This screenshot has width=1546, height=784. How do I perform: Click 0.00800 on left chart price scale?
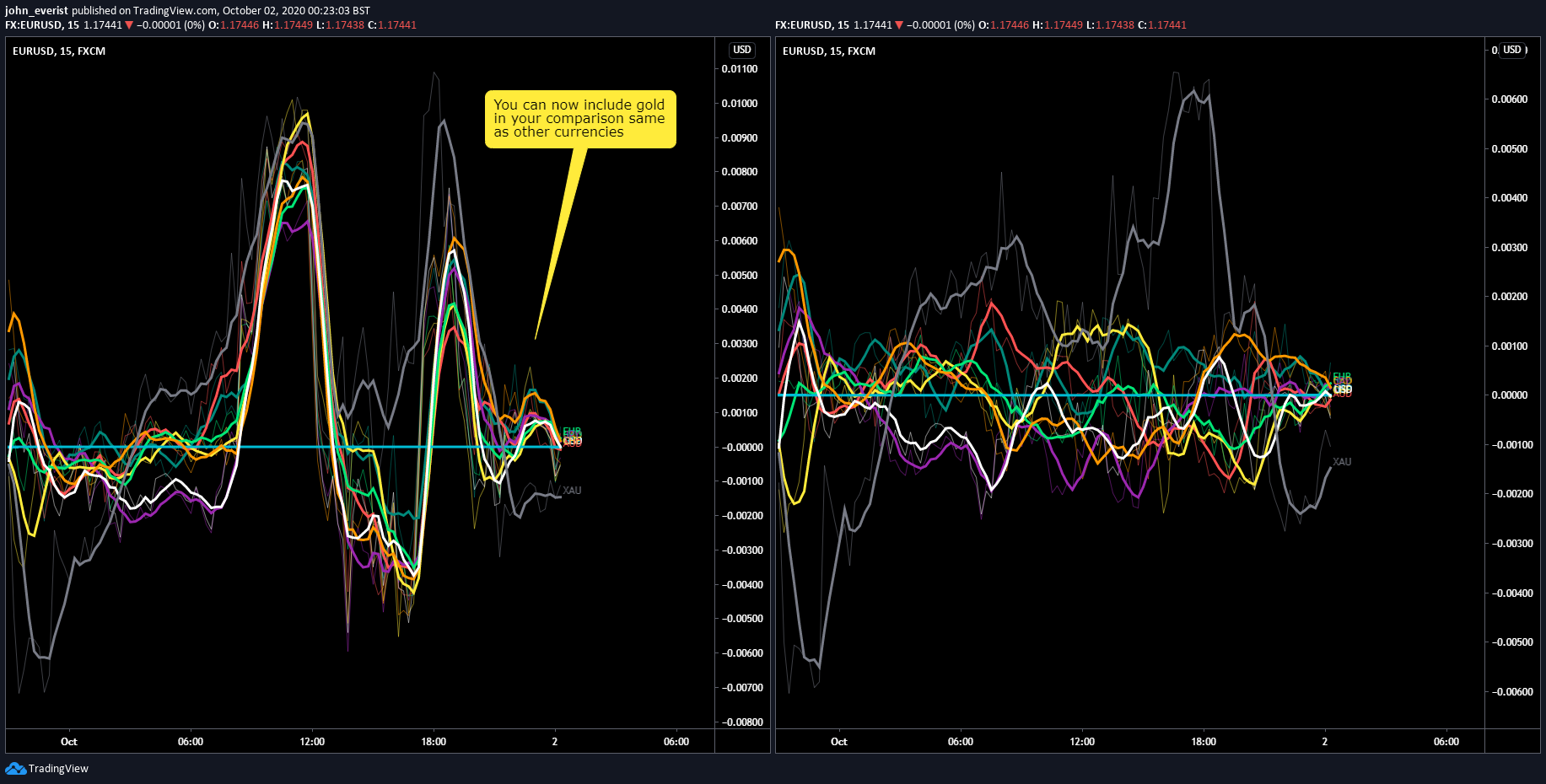(x=740, y=172)
